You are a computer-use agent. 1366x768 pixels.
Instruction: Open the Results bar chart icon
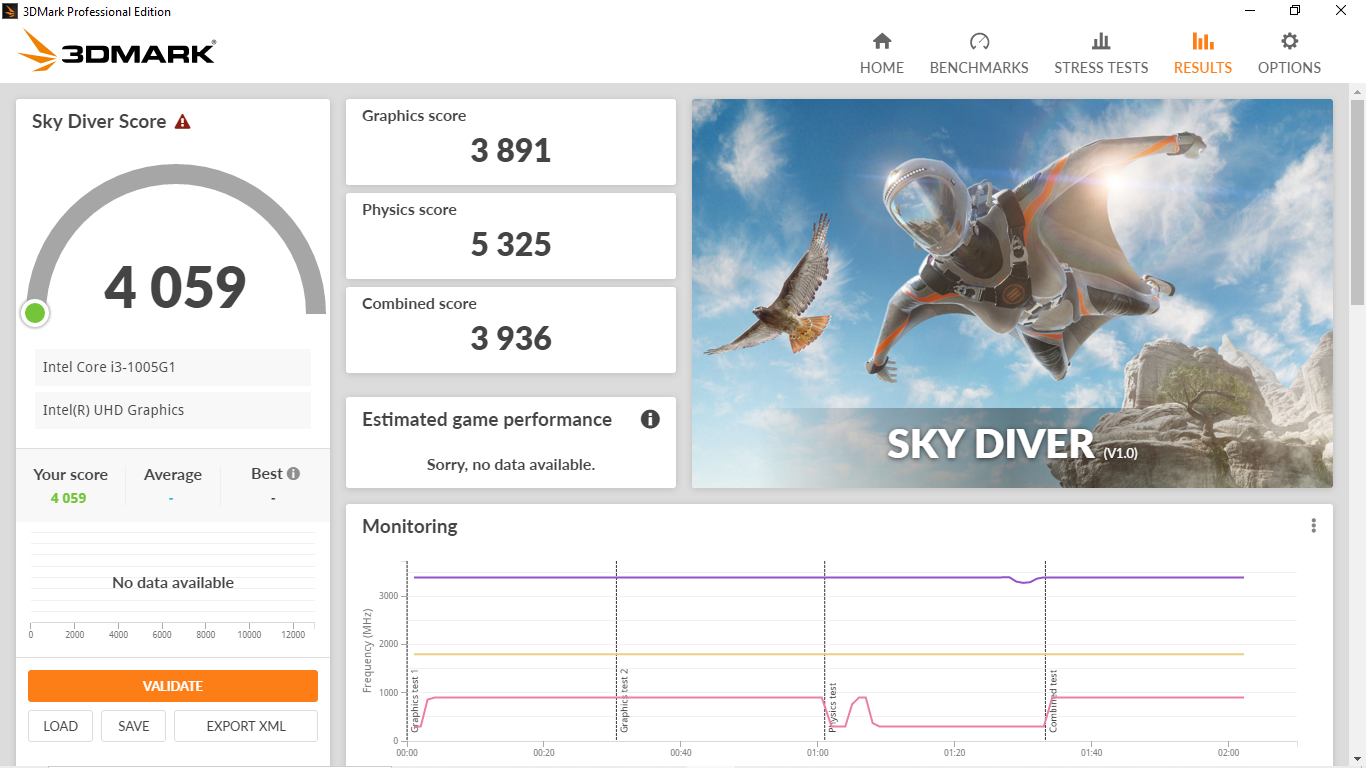(1203, 41)
